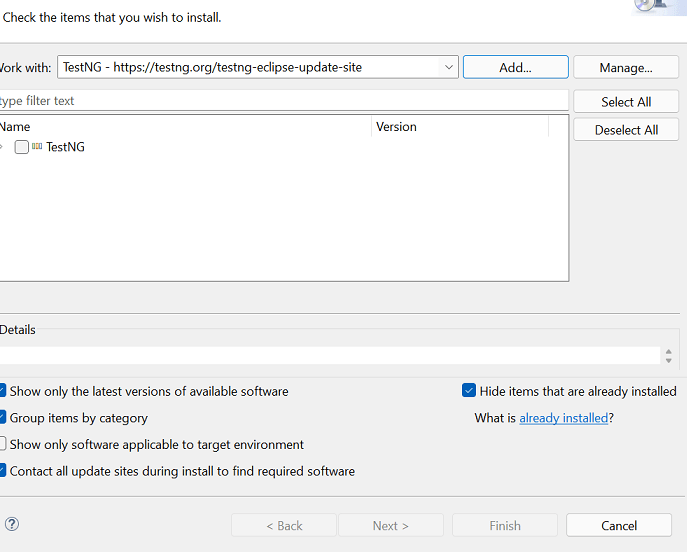Toggle Show only the latest versions checkbox
This screenshot has height=552, width=687.
coord(2,391)
